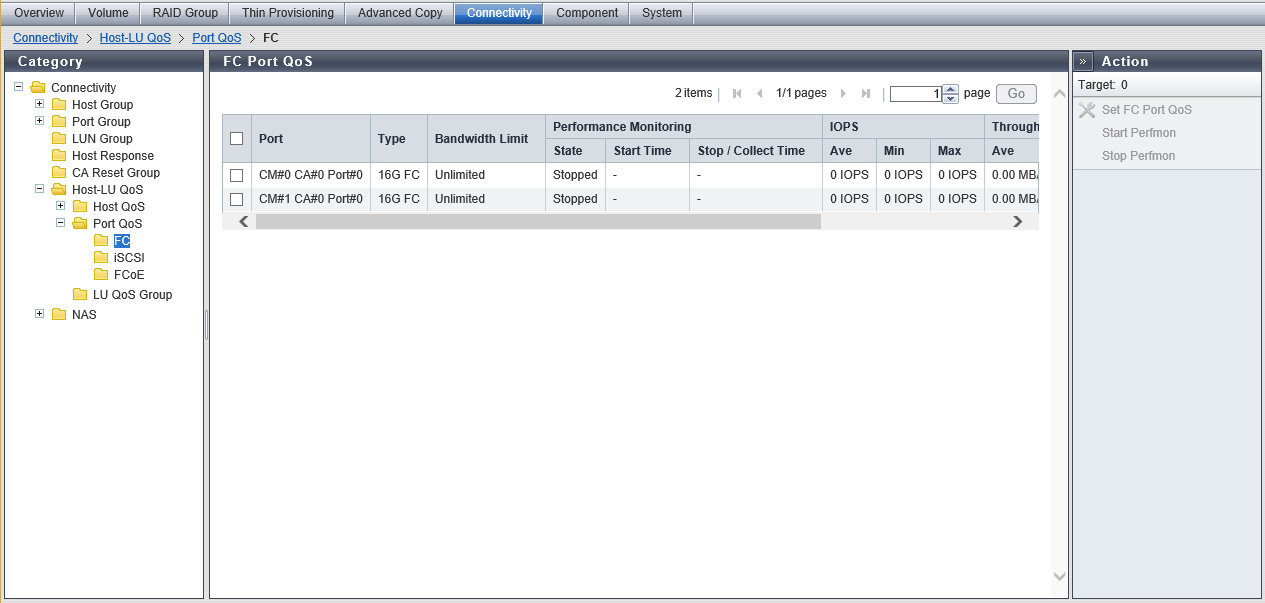Collapse the Host-LU QoS tree node
The image size is (1265, 603).
(40, 189)
